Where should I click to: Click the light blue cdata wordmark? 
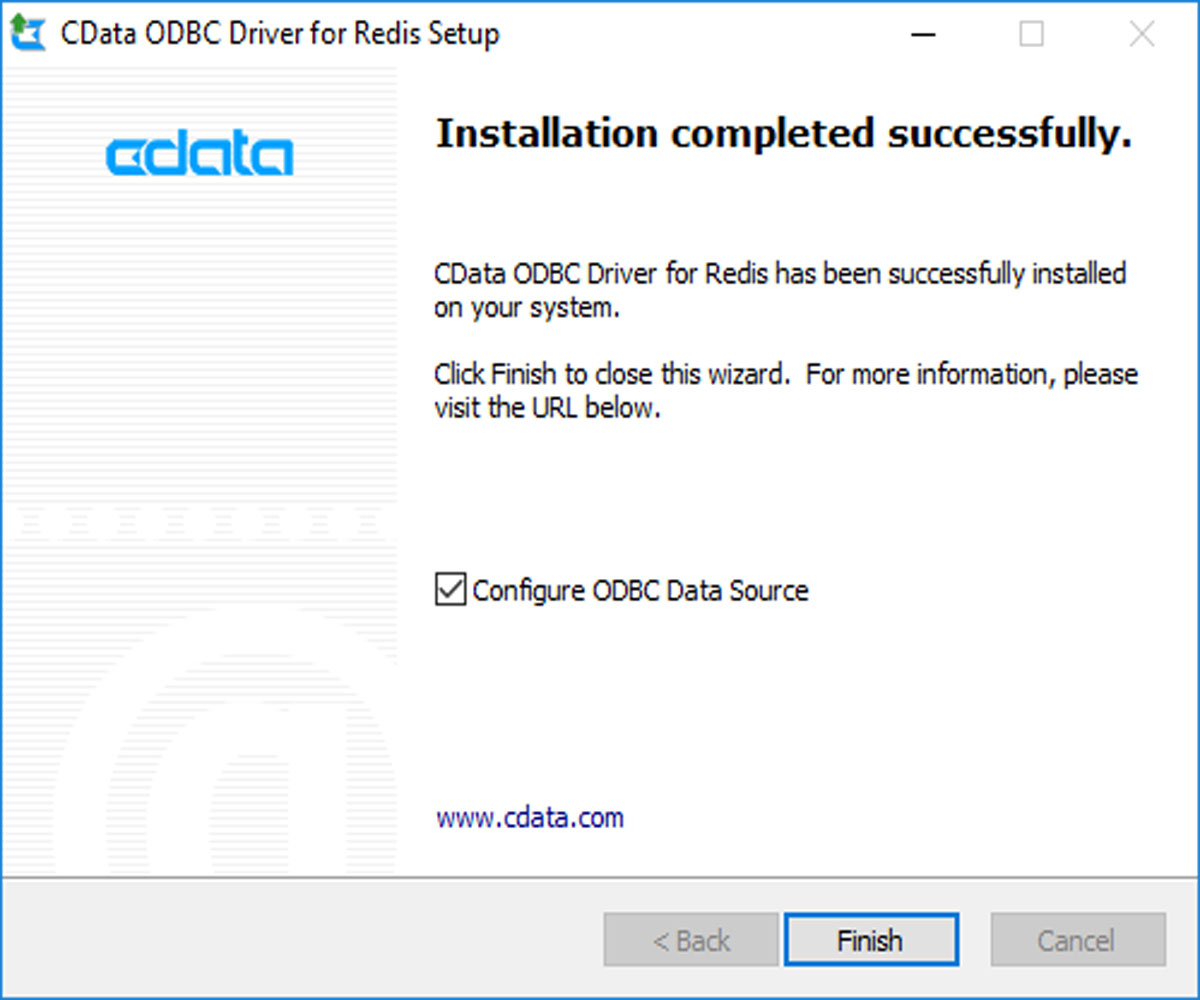tap(198, 153)
